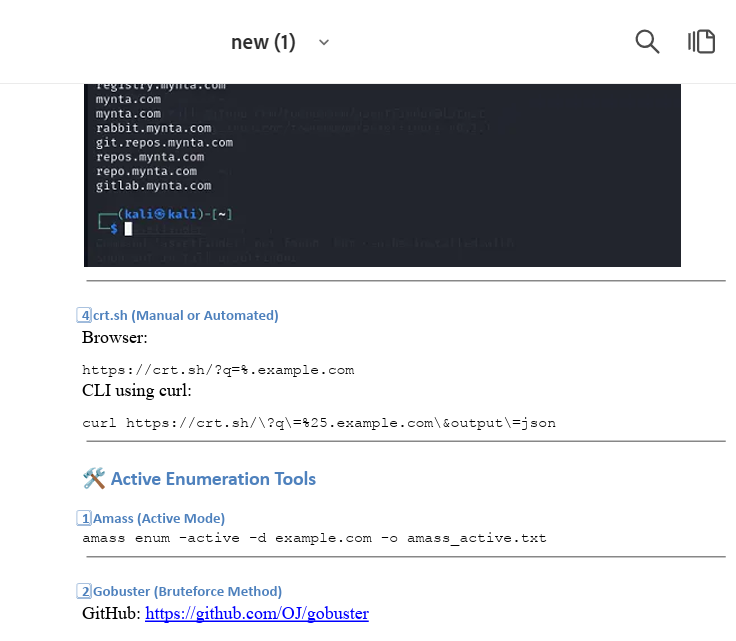Click the number 1 icon before Amass
736x641 pixels.
click(x=85, y=518)
